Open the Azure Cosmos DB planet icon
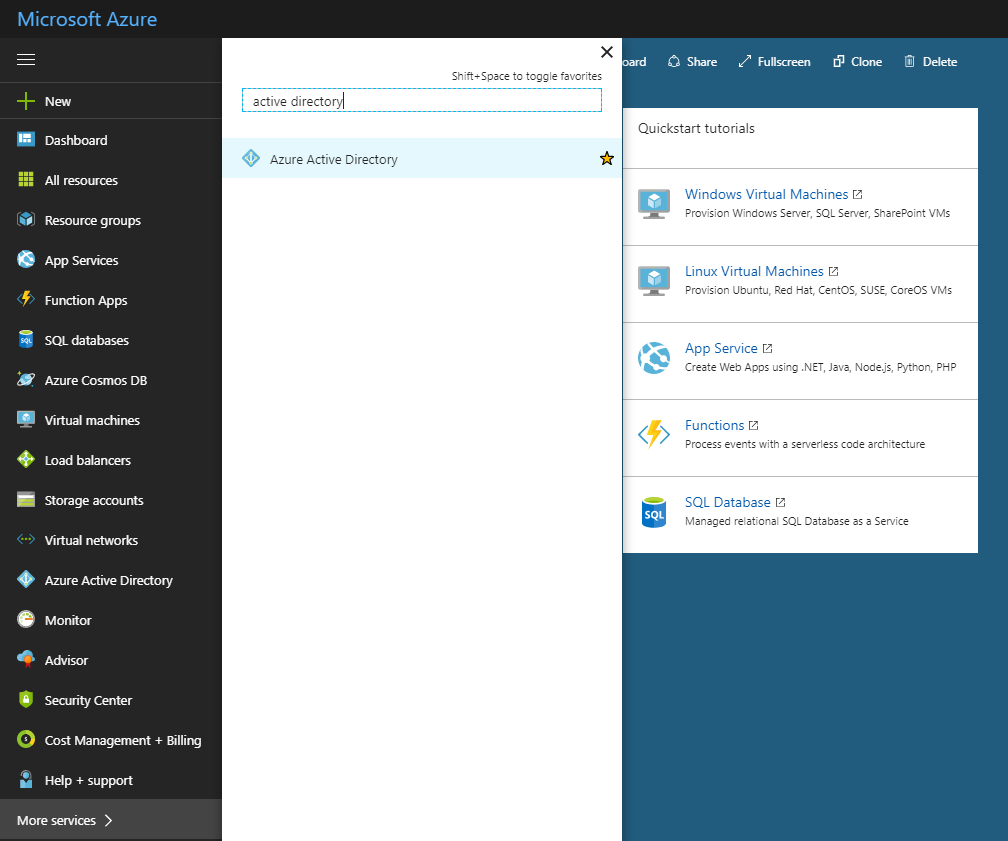 26,379
